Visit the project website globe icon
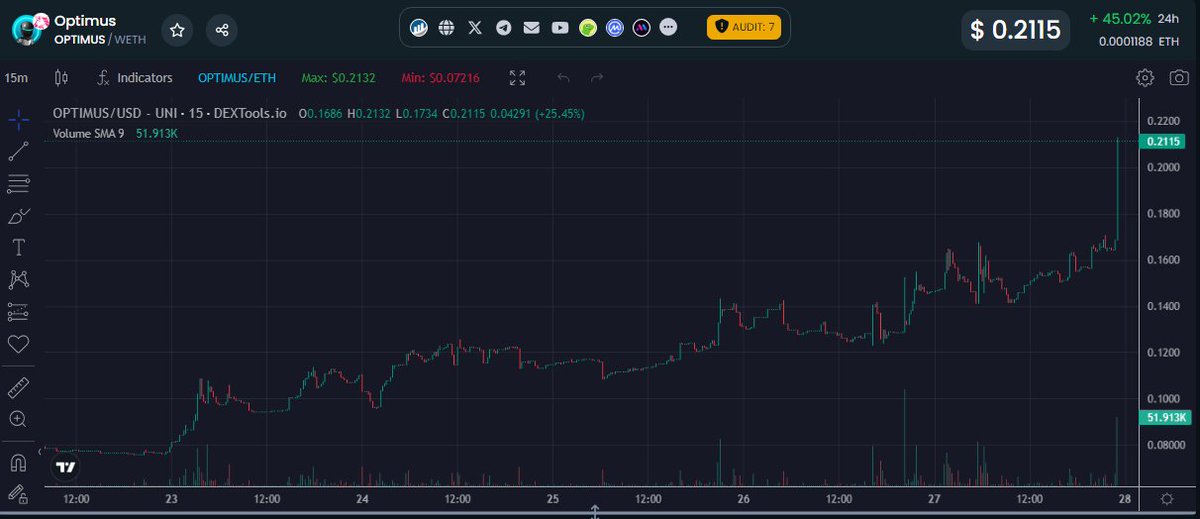Screen dimensions: 1200x519 point(447,28)
